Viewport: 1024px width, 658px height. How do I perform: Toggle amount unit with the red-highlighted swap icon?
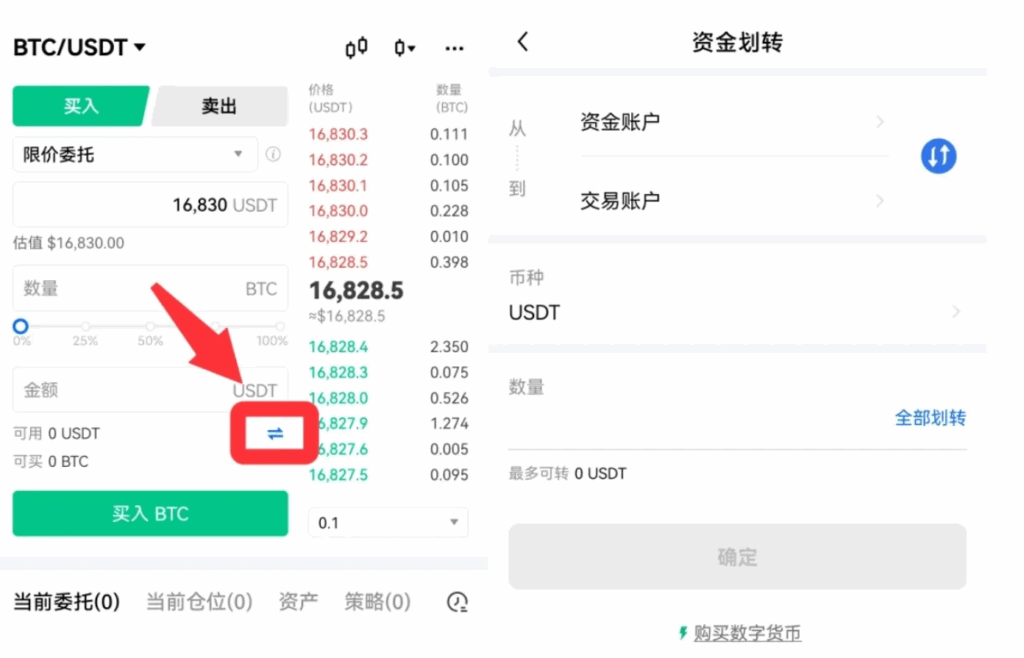tap(274, 432)
